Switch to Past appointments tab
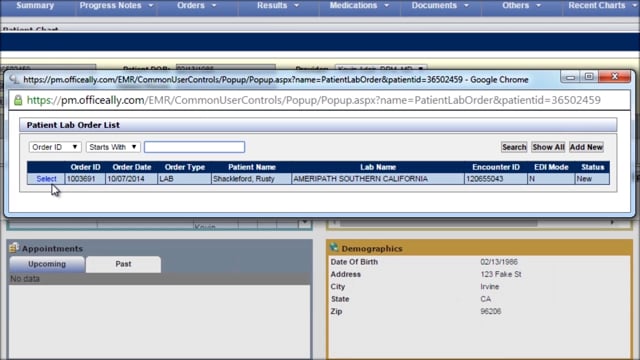640x360 pixels. [123, 264]
